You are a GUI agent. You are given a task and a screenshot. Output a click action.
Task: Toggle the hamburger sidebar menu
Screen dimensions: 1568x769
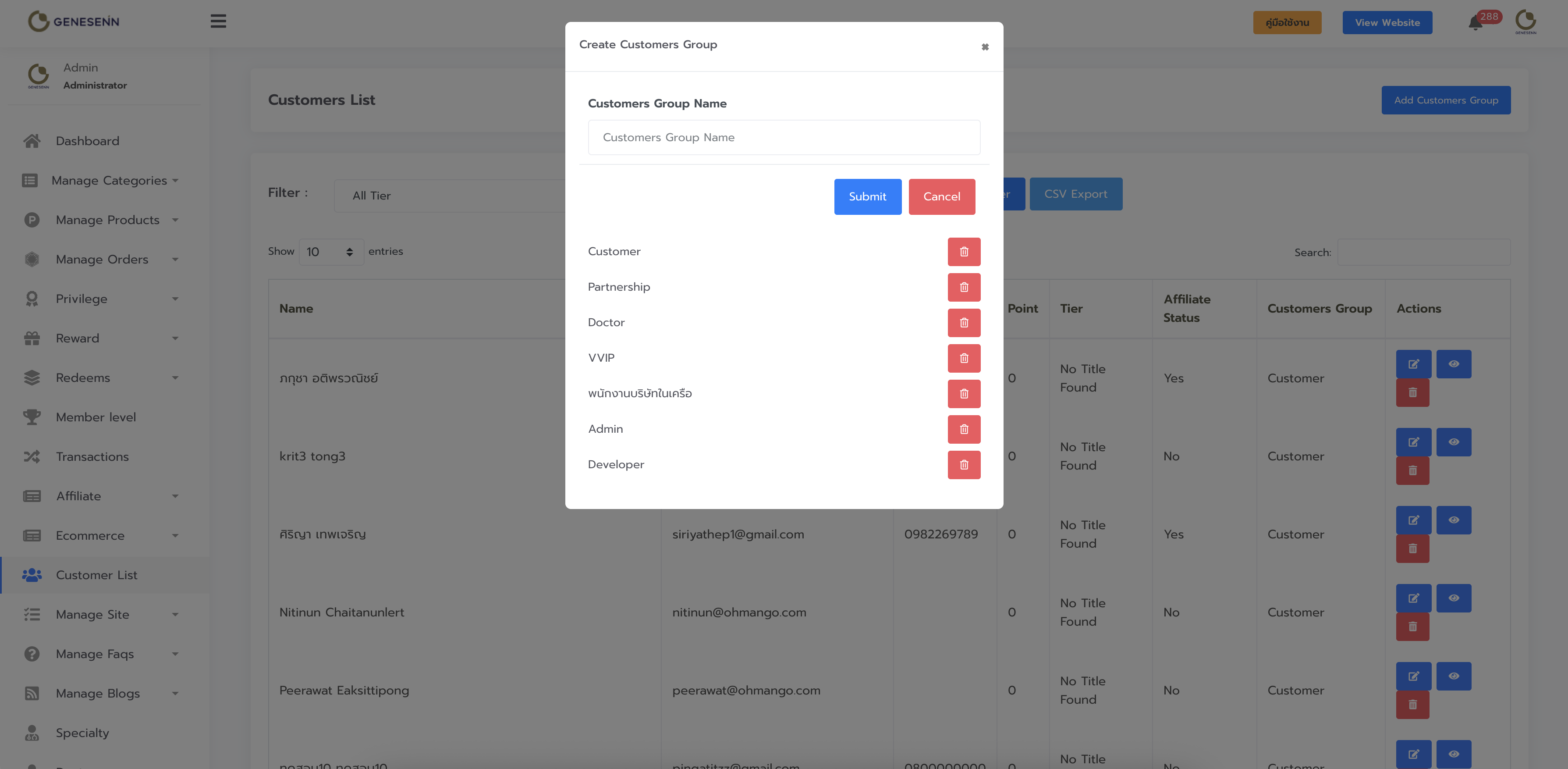[218, 21]
